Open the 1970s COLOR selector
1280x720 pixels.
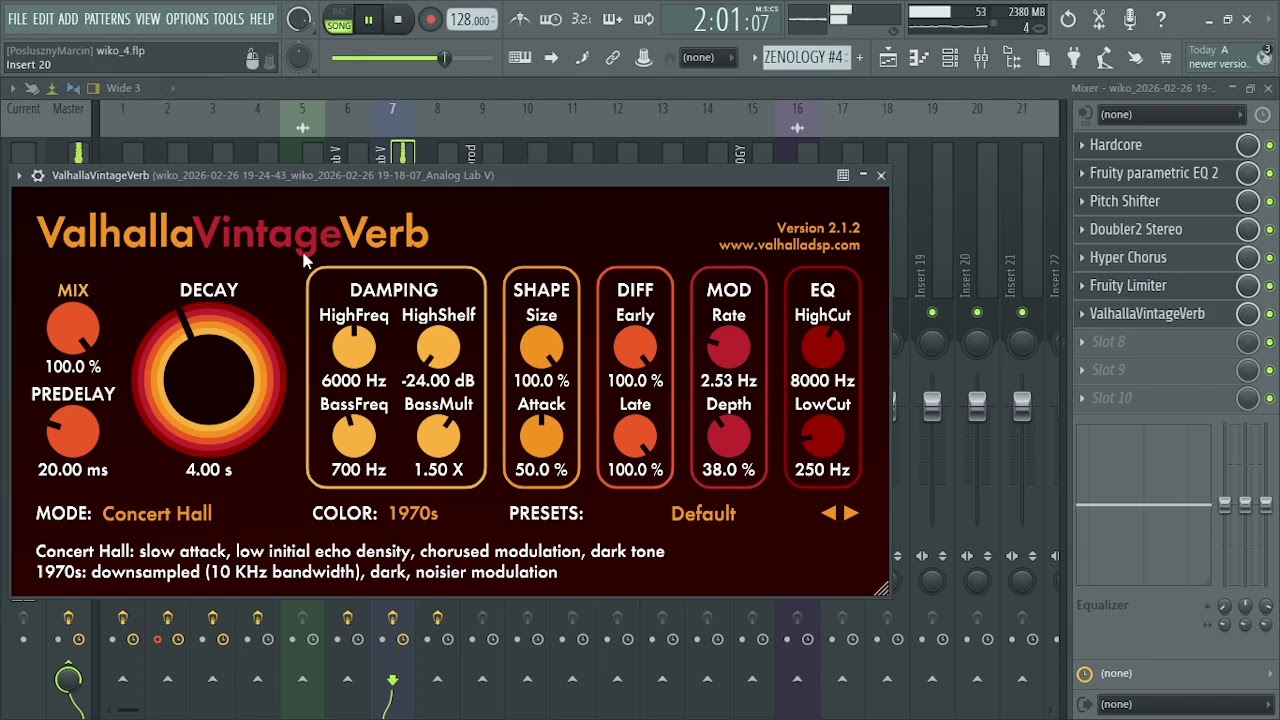tap(413, 514)
